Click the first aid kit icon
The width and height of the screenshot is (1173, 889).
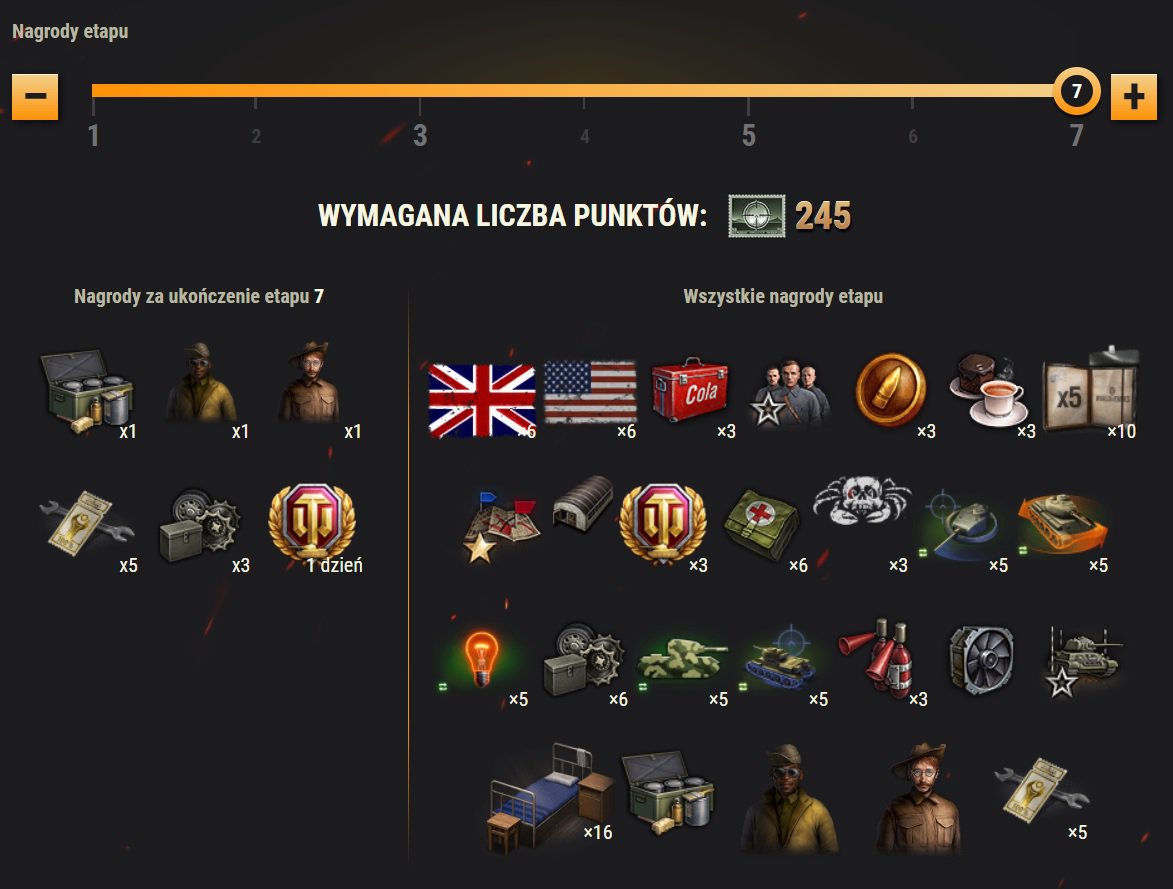tap(761, 524)
